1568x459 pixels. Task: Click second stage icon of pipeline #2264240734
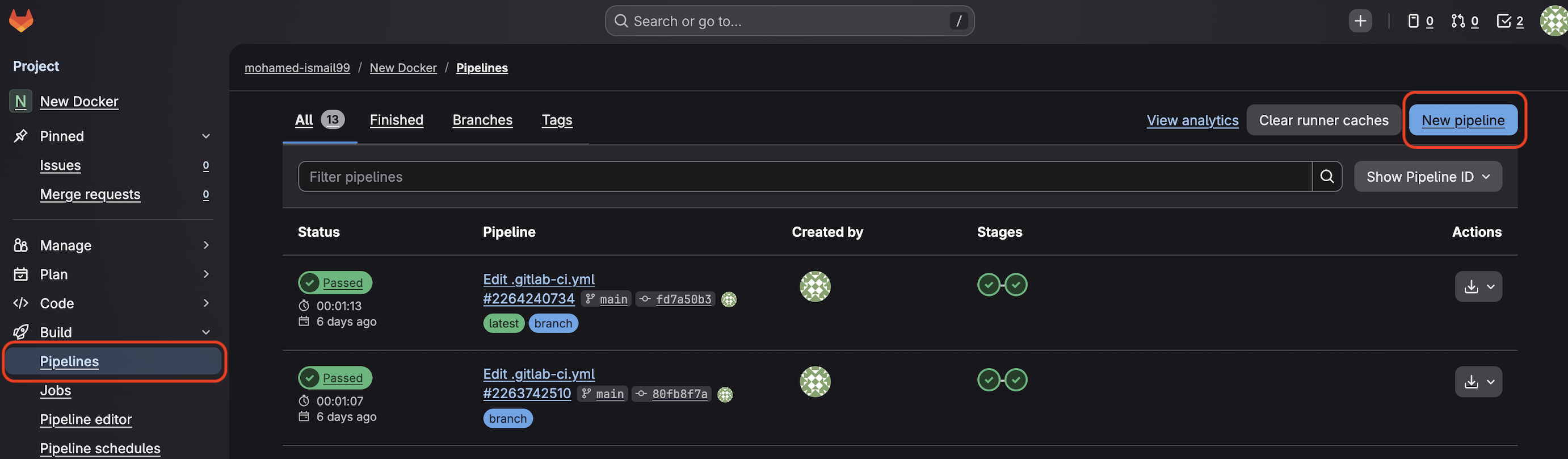(x=1016, y=285)
